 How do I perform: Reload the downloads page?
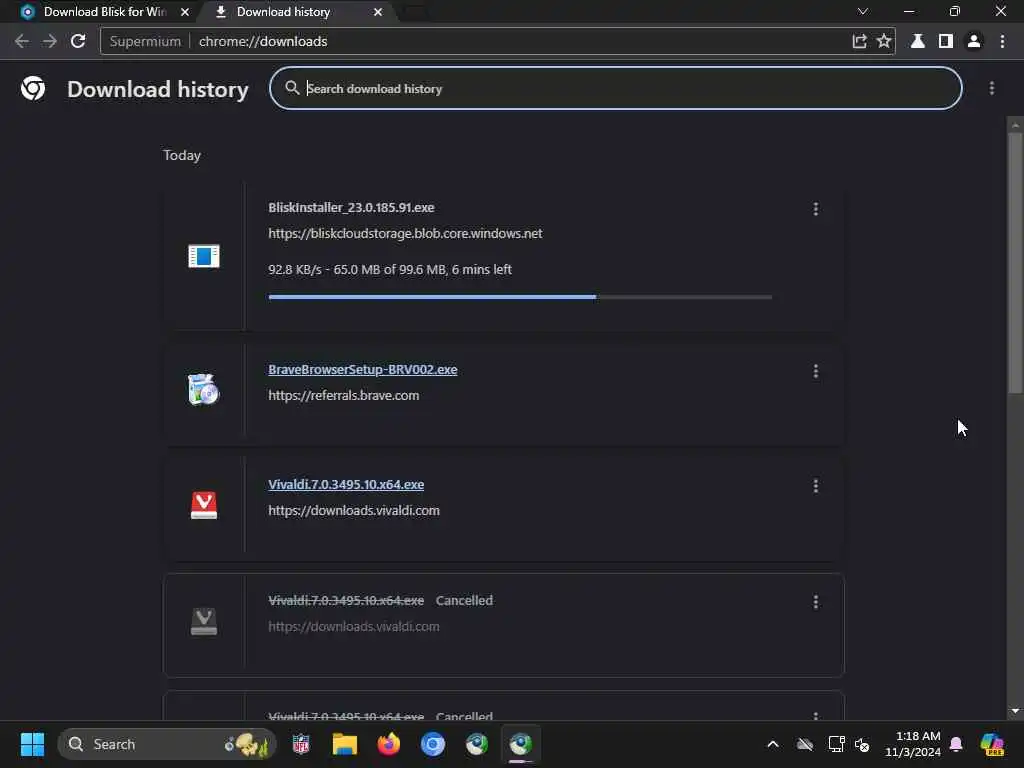point(78,41)
